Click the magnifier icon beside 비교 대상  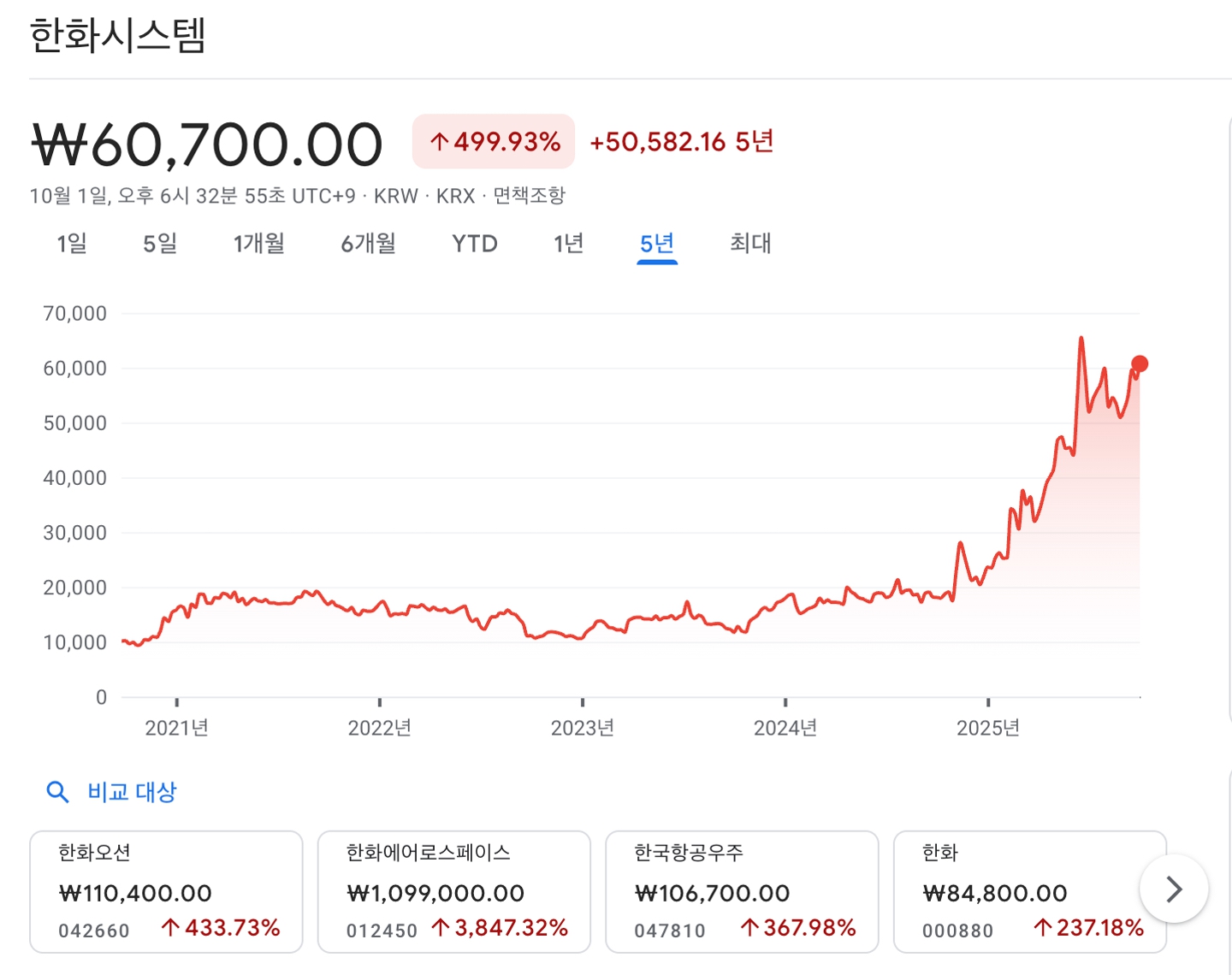coord(57,792)
